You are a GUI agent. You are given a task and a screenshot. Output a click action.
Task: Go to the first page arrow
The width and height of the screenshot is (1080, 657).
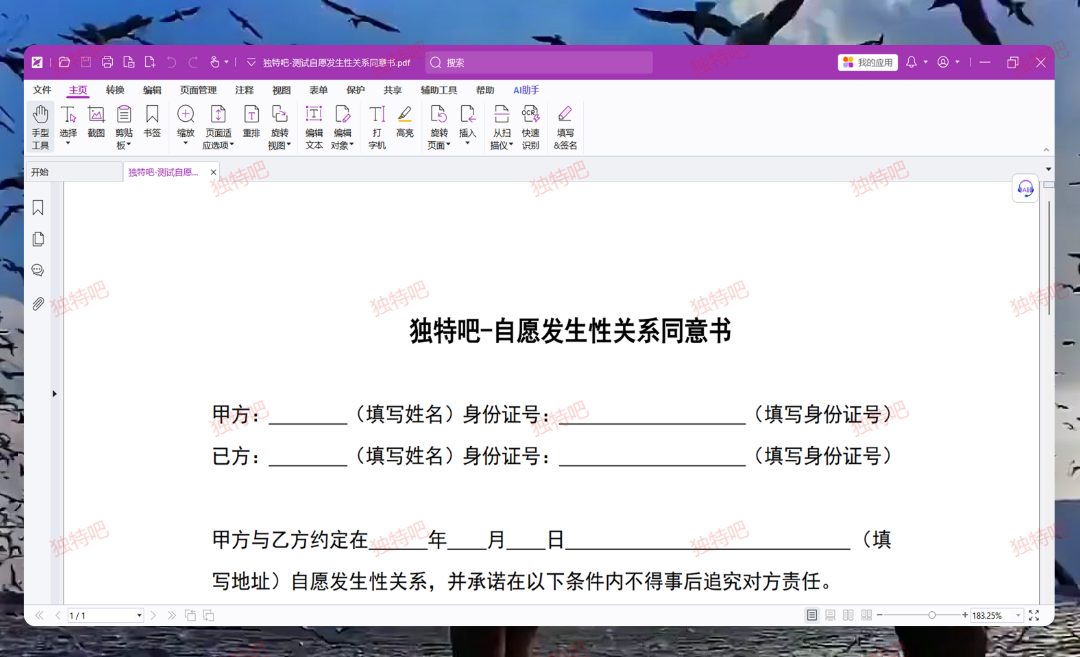pyautogui.click(x=39, y=615)
